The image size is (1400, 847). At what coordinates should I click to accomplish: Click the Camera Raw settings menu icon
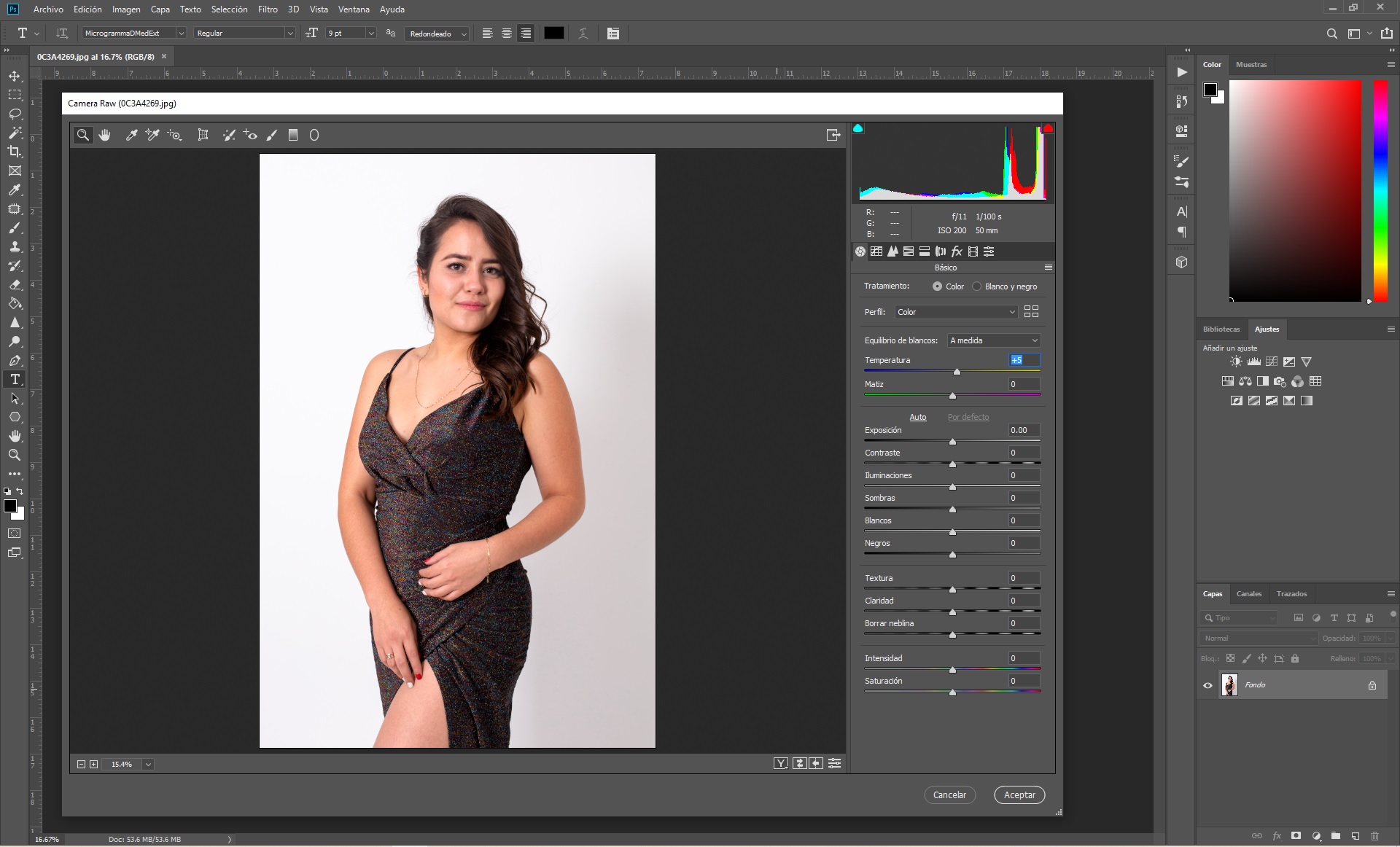point(1048,268)
